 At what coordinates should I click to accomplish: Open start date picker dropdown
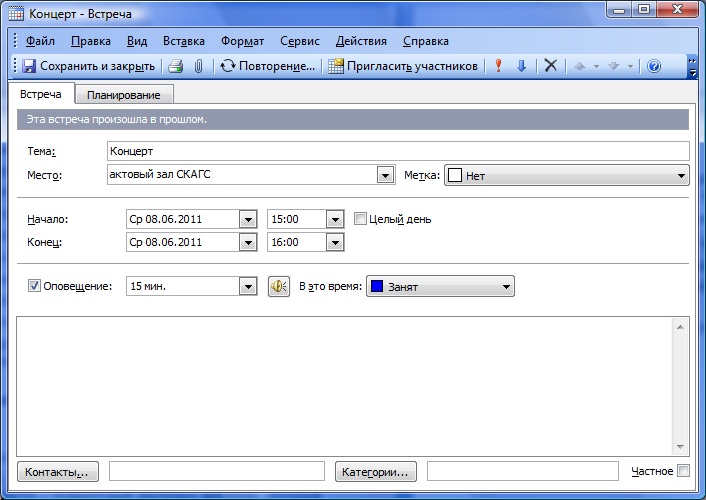click(x=248, y=219)
